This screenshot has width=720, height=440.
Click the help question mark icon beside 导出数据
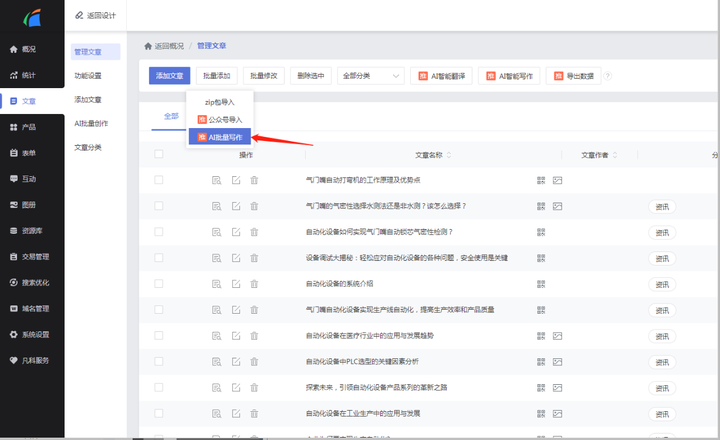[607, 76]
